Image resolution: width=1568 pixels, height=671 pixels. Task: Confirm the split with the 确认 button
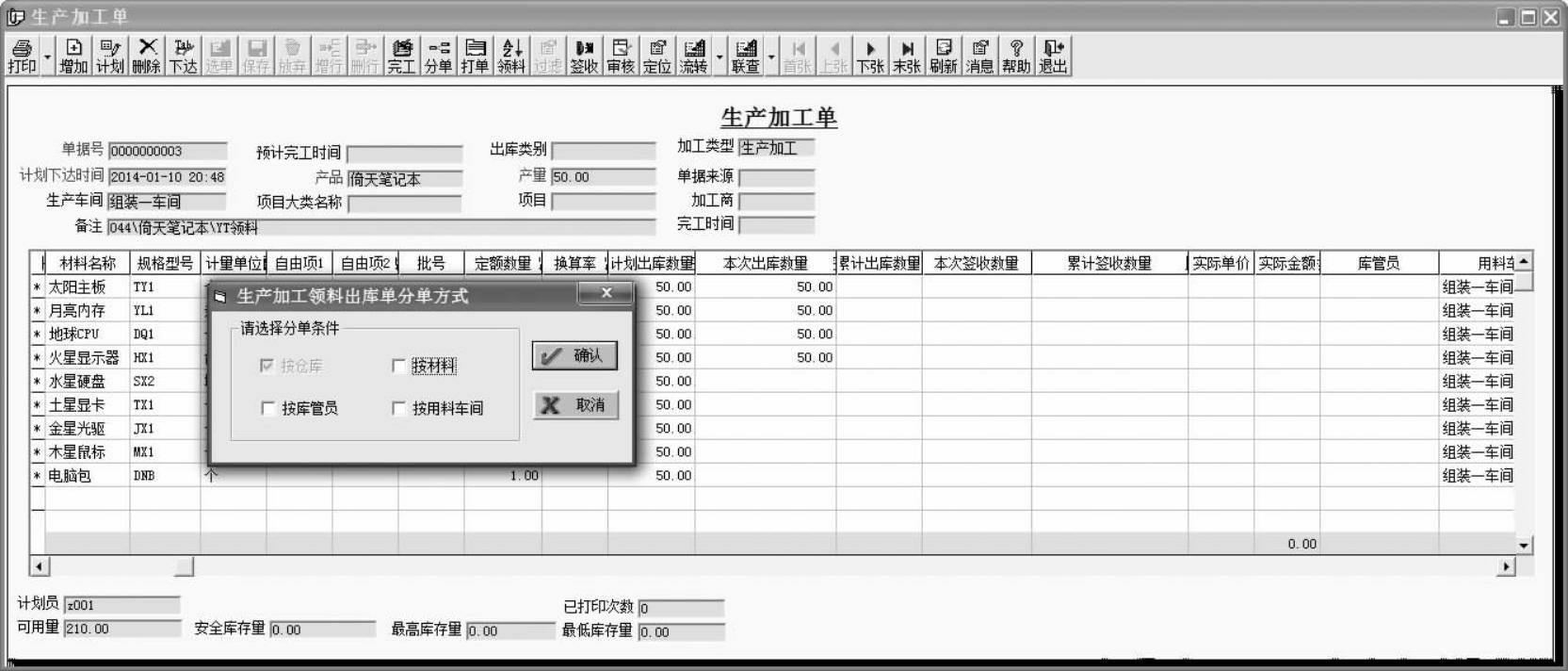(x=574, y=355)
